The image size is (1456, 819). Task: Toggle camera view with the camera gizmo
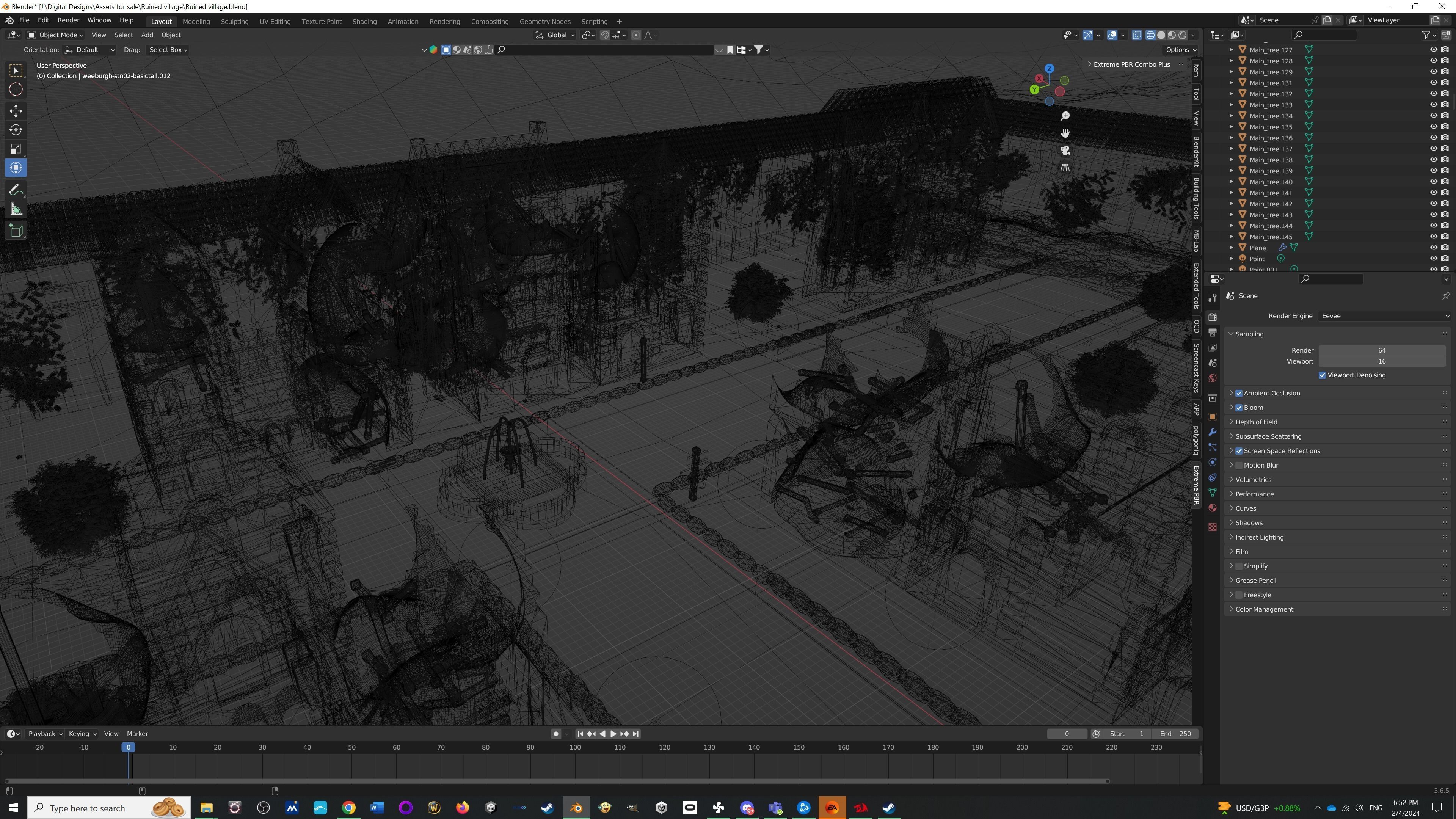coord(1065,151)
